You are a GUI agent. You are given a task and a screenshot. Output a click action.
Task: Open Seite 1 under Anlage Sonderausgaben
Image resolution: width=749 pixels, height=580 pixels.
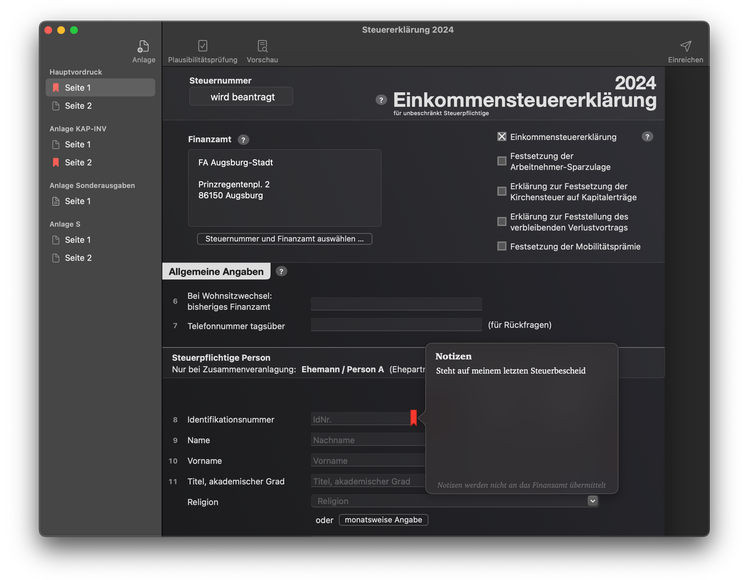[78, 201]
